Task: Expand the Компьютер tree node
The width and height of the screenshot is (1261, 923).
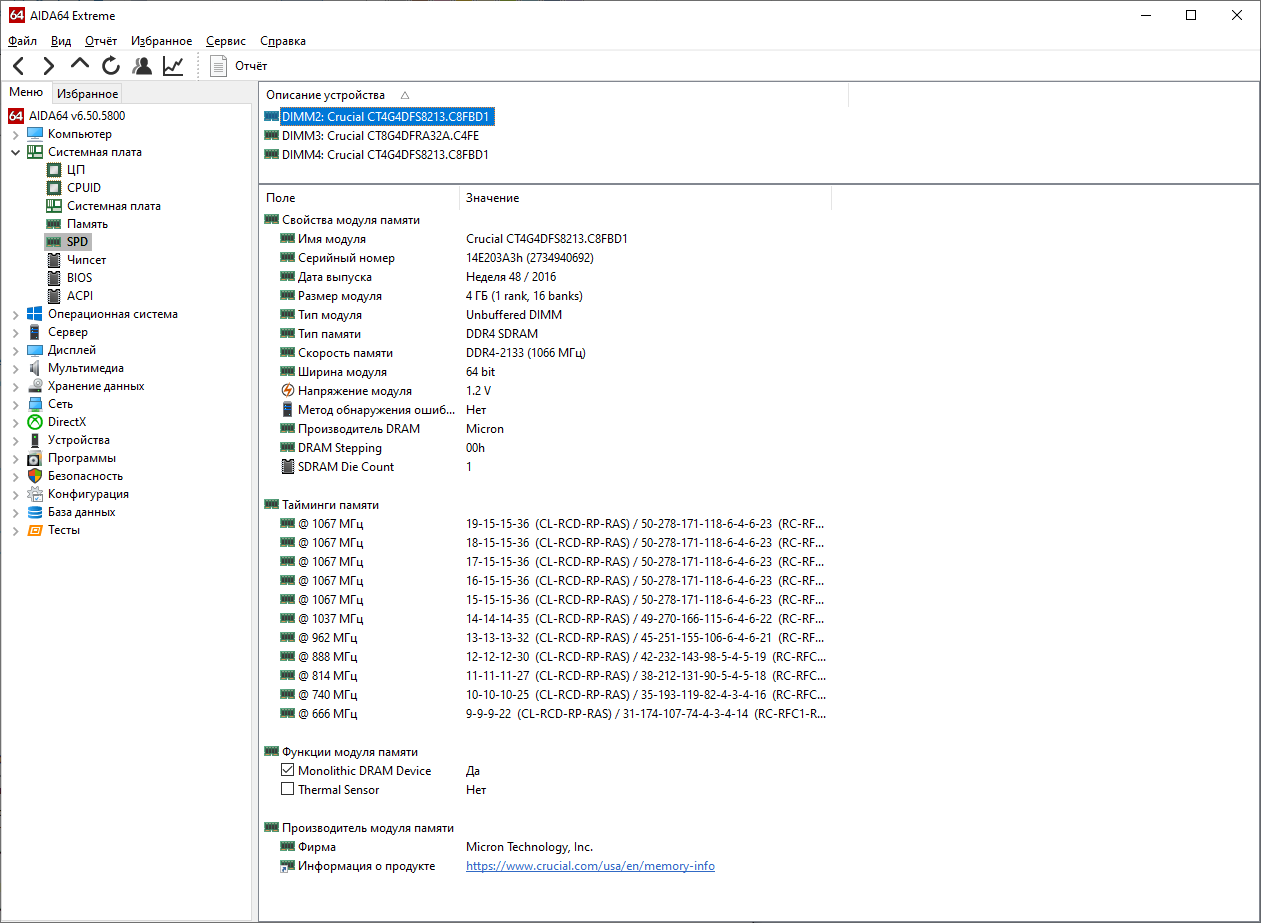Action: (x=16, y=134)
